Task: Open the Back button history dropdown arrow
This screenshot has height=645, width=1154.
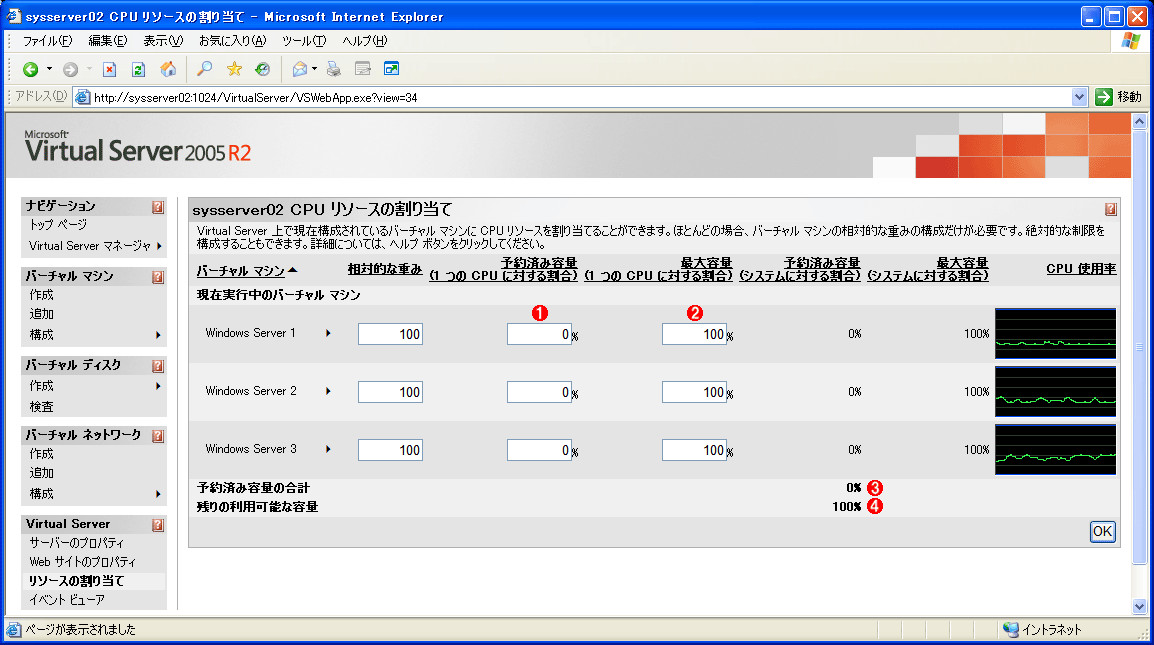Action: 49,69
